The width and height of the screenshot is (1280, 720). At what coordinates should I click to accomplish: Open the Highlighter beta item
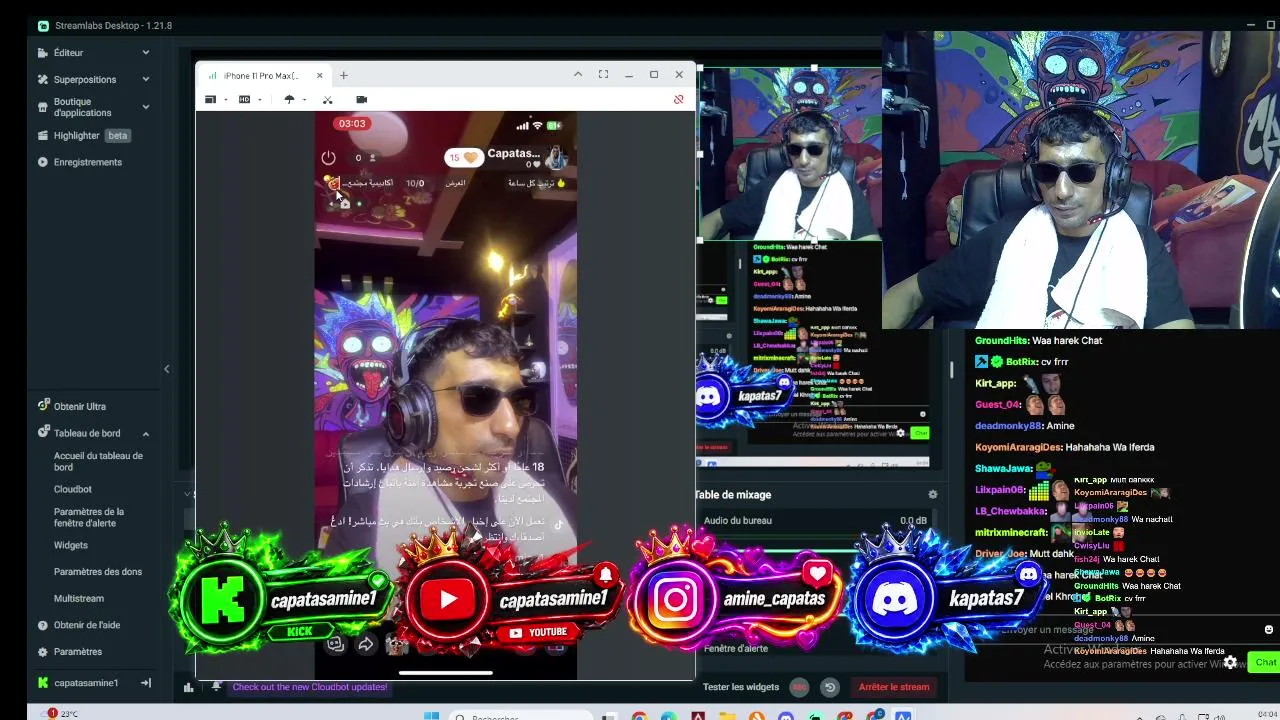(94, 135)
